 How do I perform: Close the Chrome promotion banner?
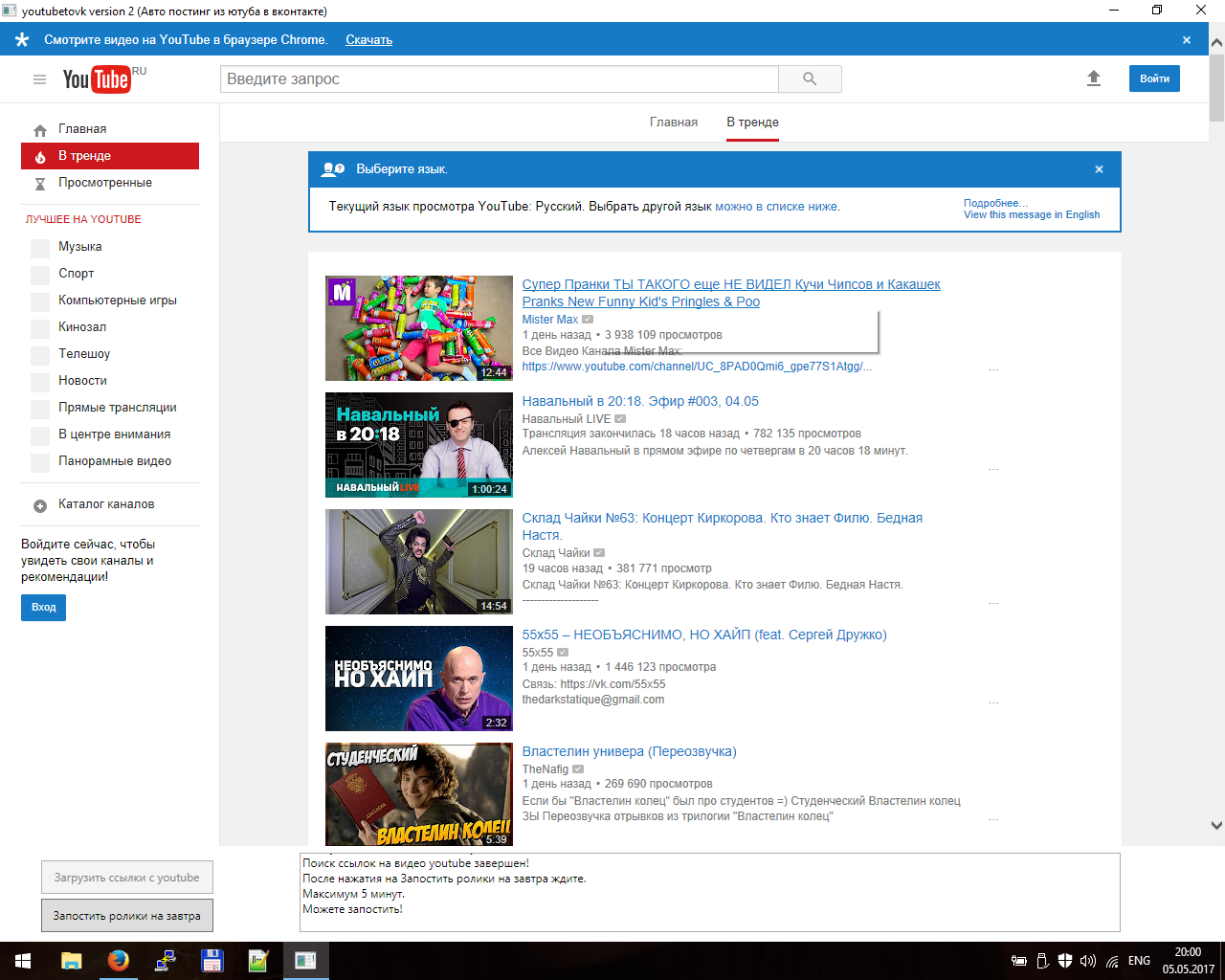pos(1187,40)
